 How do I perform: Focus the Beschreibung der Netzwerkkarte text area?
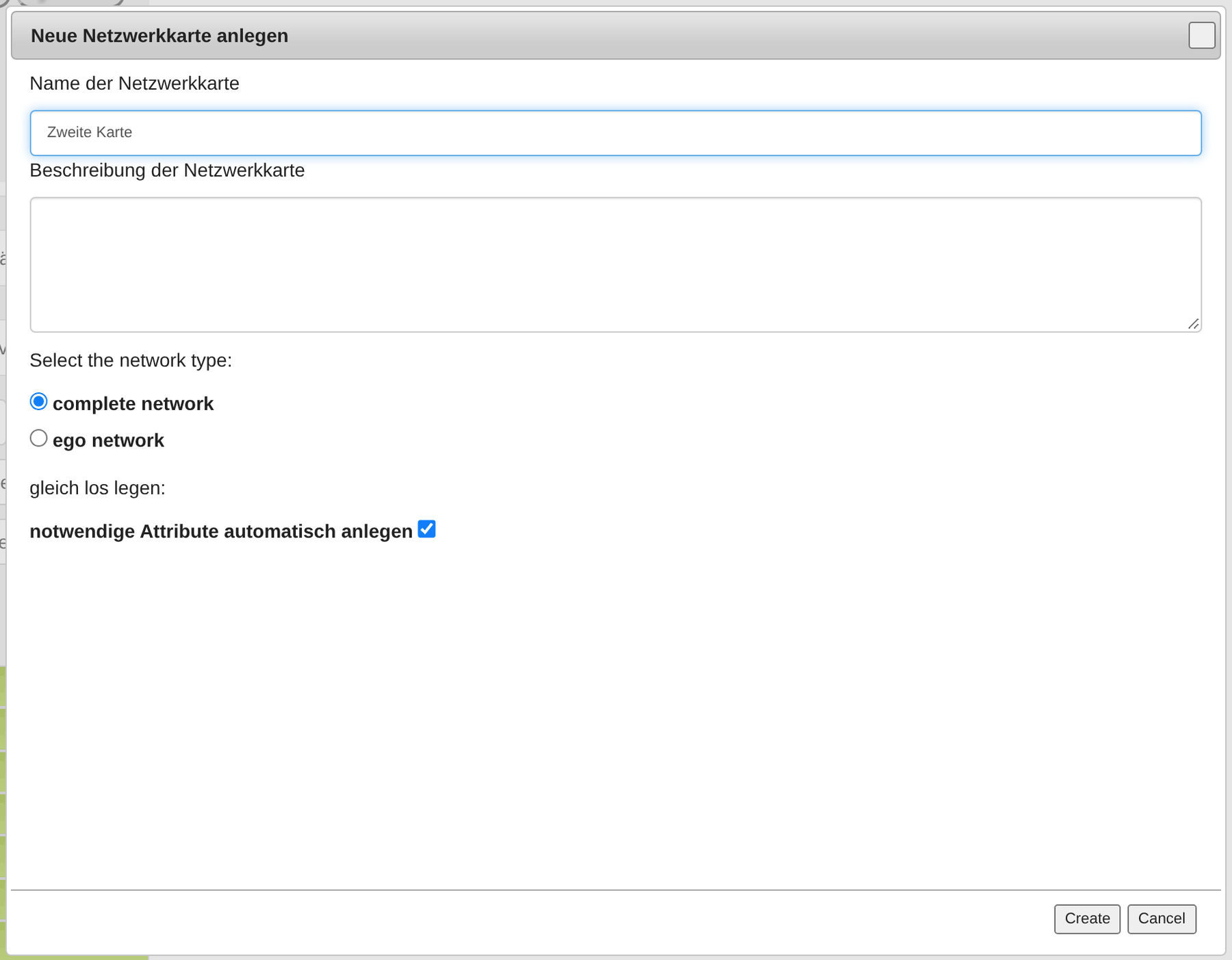point(615,265)
